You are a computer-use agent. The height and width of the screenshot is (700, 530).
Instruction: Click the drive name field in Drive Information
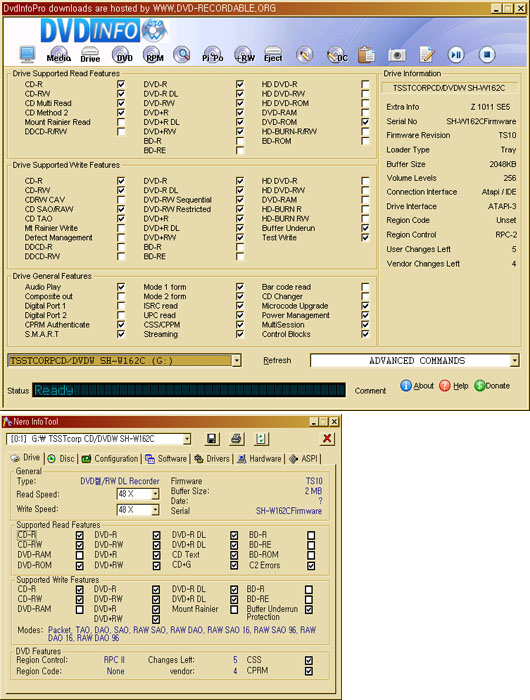click(x=449, y=88)
